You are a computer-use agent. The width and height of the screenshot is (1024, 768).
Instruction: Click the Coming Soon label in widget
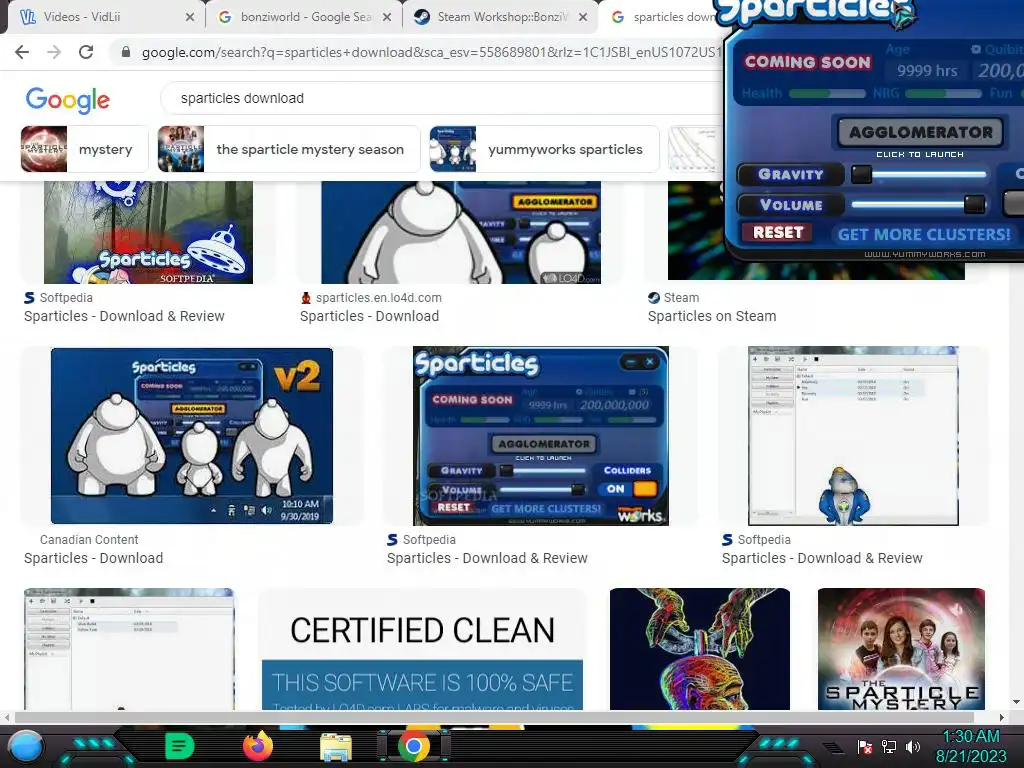808,62
